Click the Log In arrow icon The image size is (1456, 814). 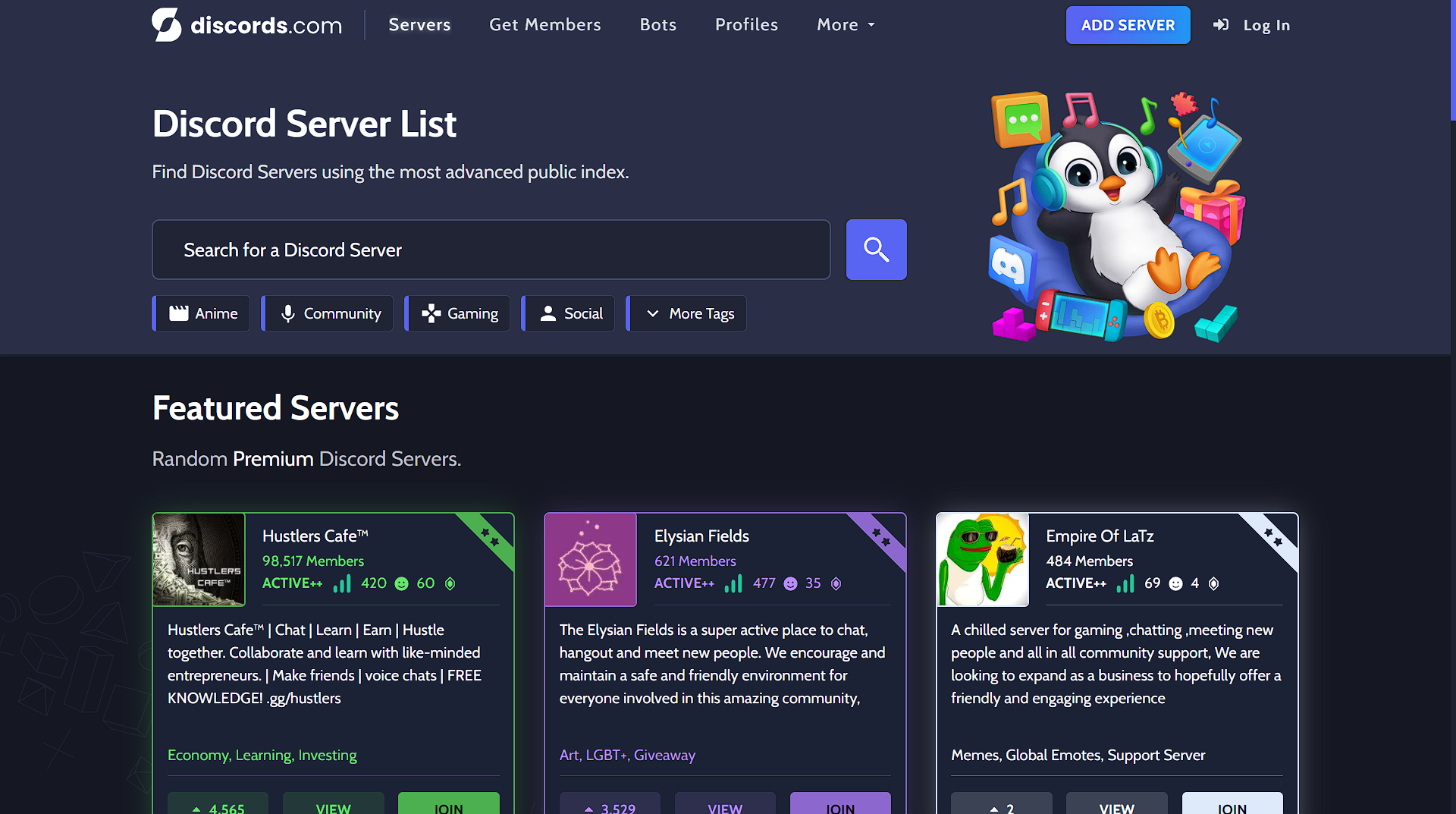pos(1220,25)
